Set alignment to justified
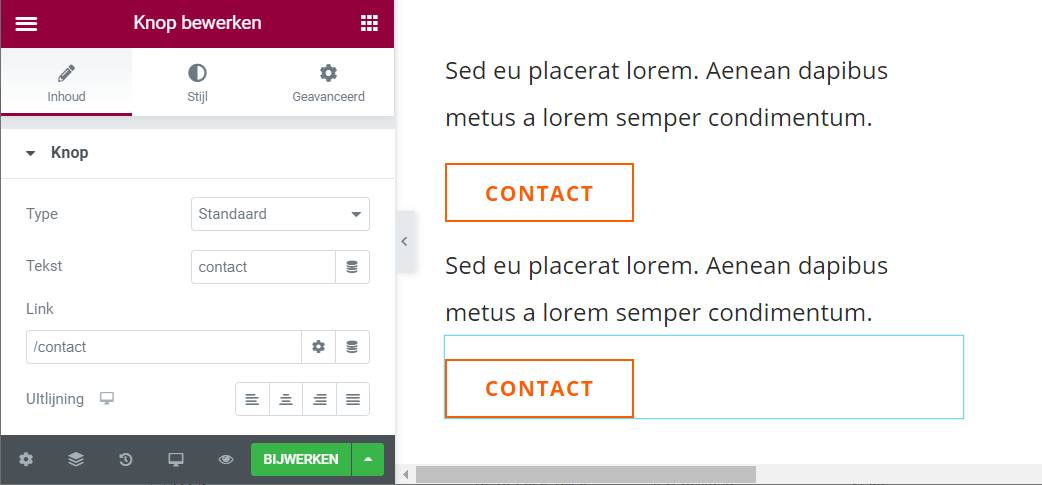This screenshot has height=485, width=1042. [x=353, y=399]
